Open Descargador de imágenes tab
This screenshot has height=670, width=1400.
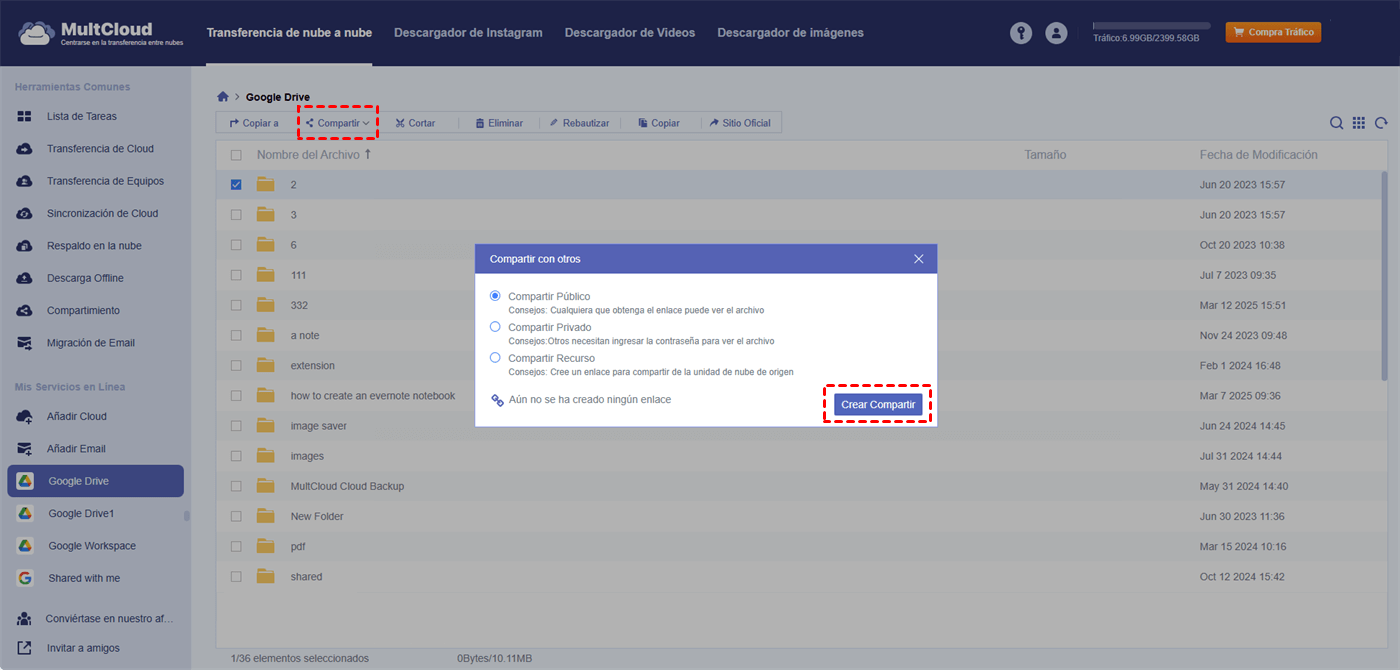[x=790, y=33]
